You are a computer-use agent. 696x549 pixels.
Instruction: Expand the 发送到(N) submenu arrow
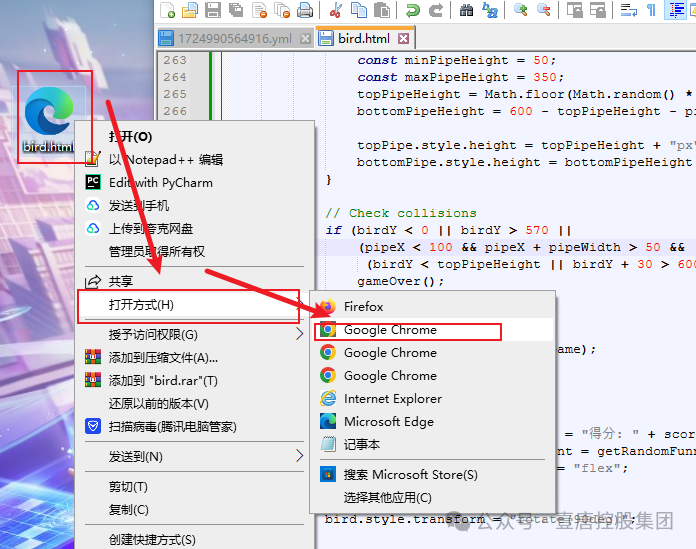pos(300,456)
